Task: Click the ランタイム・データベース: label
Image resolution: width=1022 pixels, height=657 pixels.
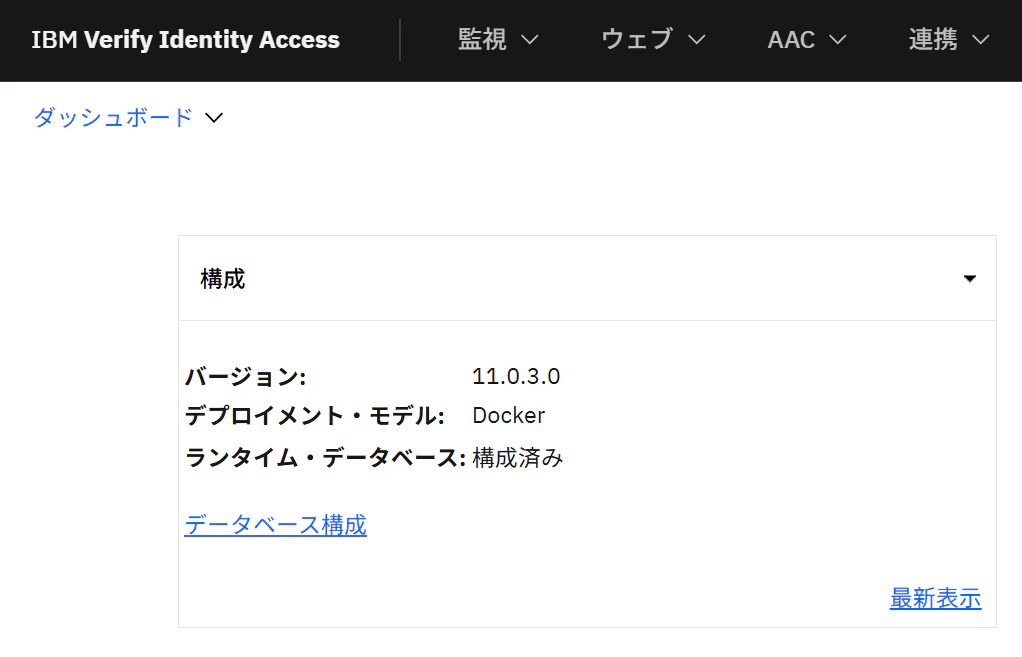Action: click(325, 458)
